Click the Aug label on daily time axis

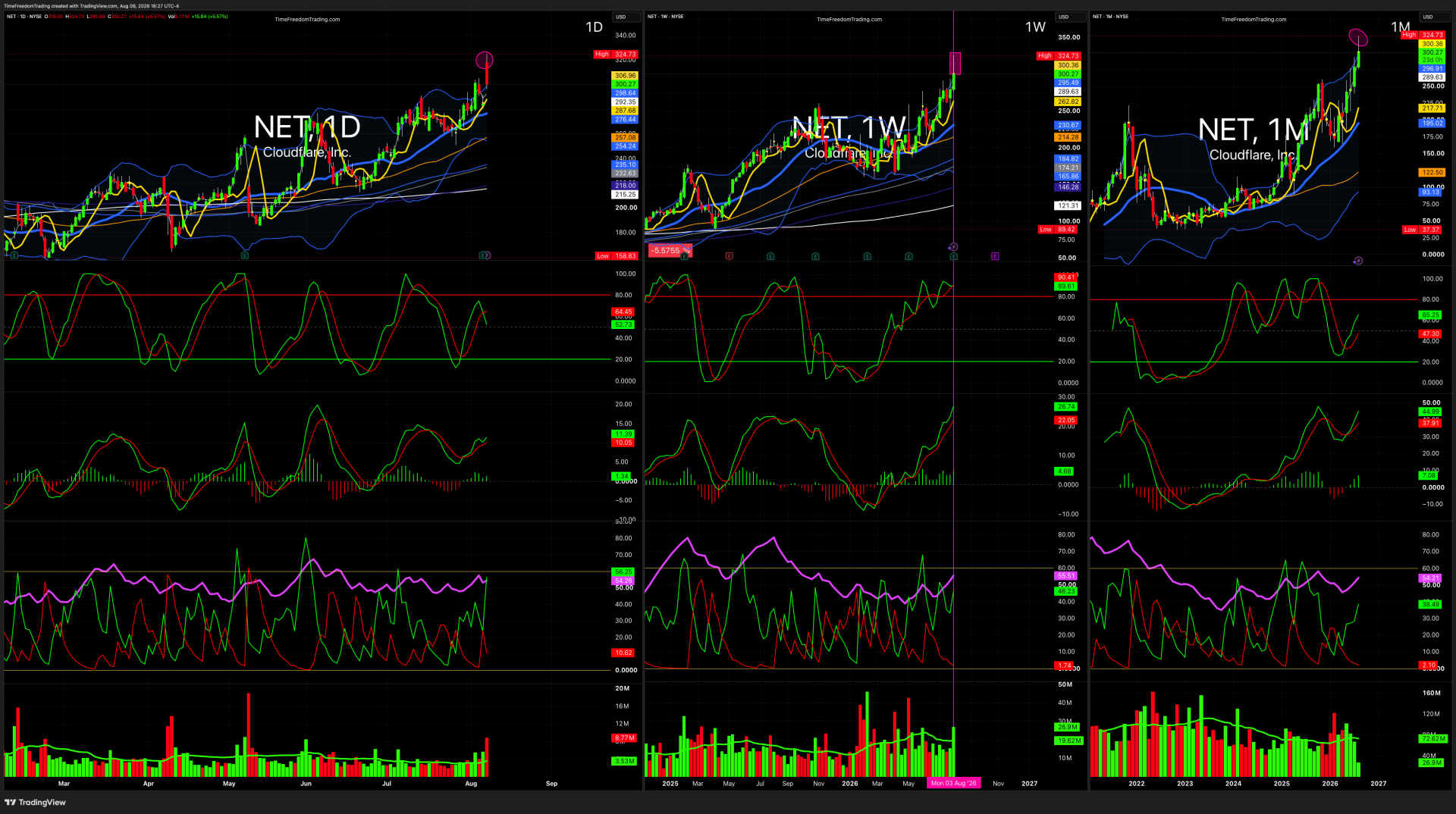pos(471,784)
